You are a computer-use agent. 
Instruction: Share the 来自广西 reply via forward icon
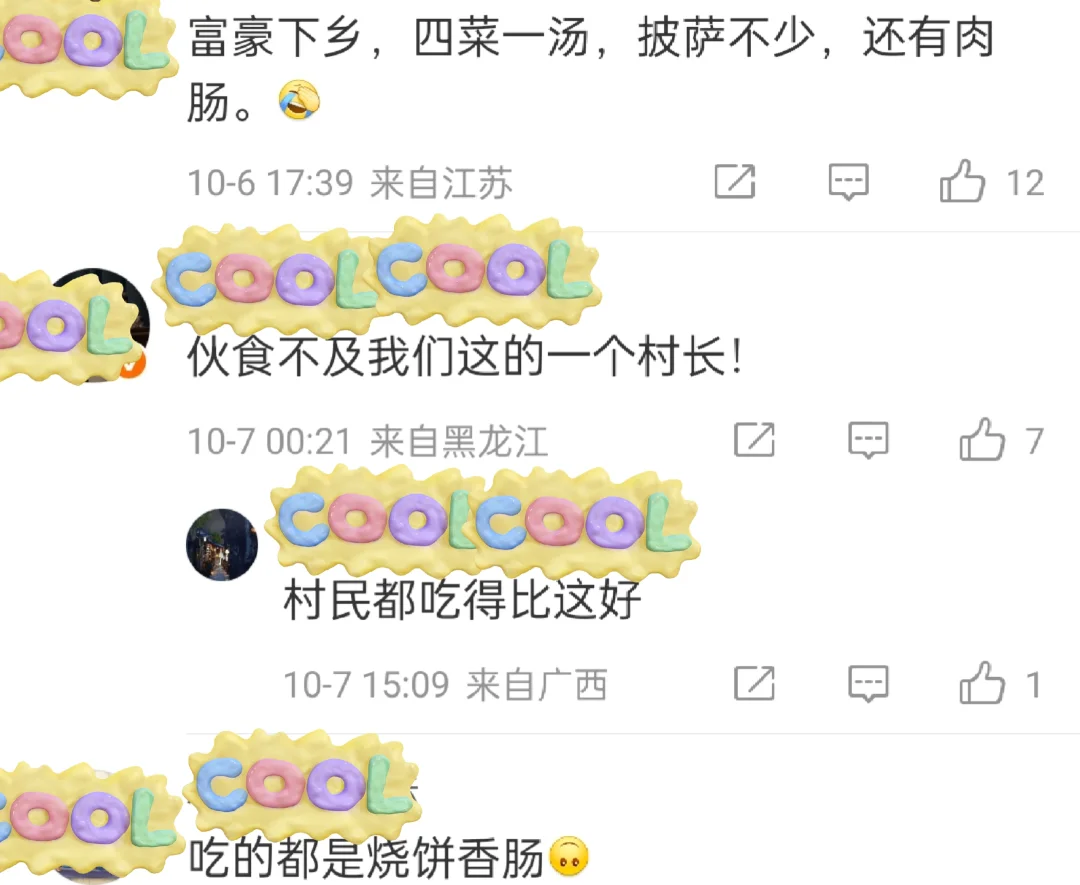pos(754,683)
